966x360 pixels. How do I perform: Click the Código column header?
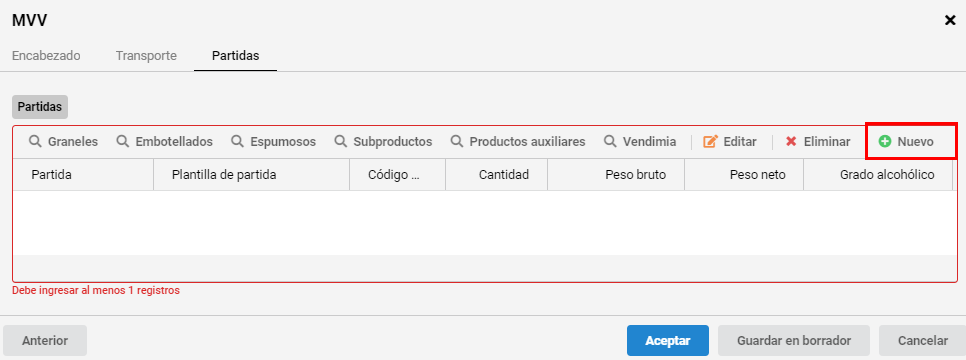(x=397, y=174)
